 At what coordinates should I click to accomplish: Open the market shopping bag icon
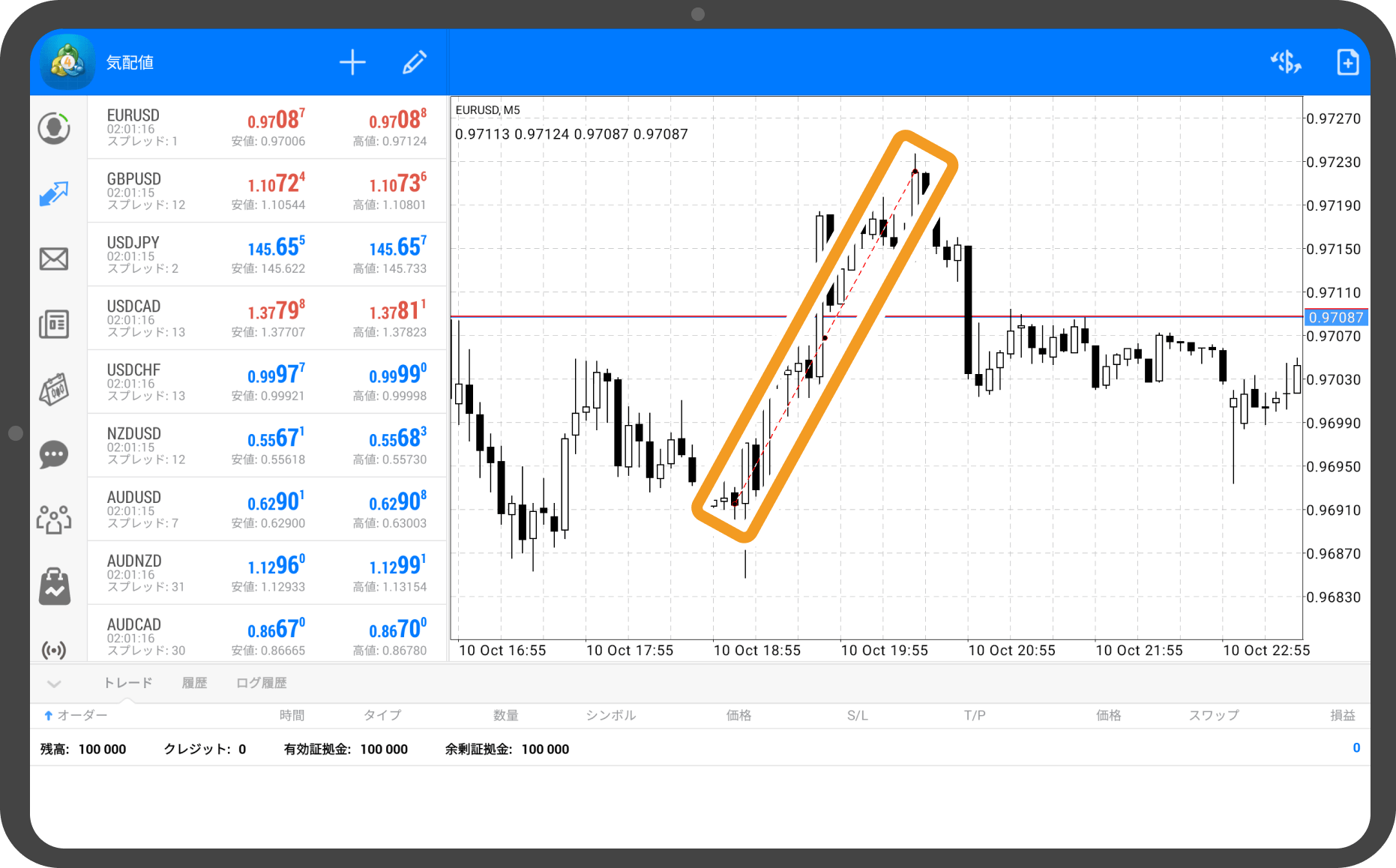[x=54, y=585]
